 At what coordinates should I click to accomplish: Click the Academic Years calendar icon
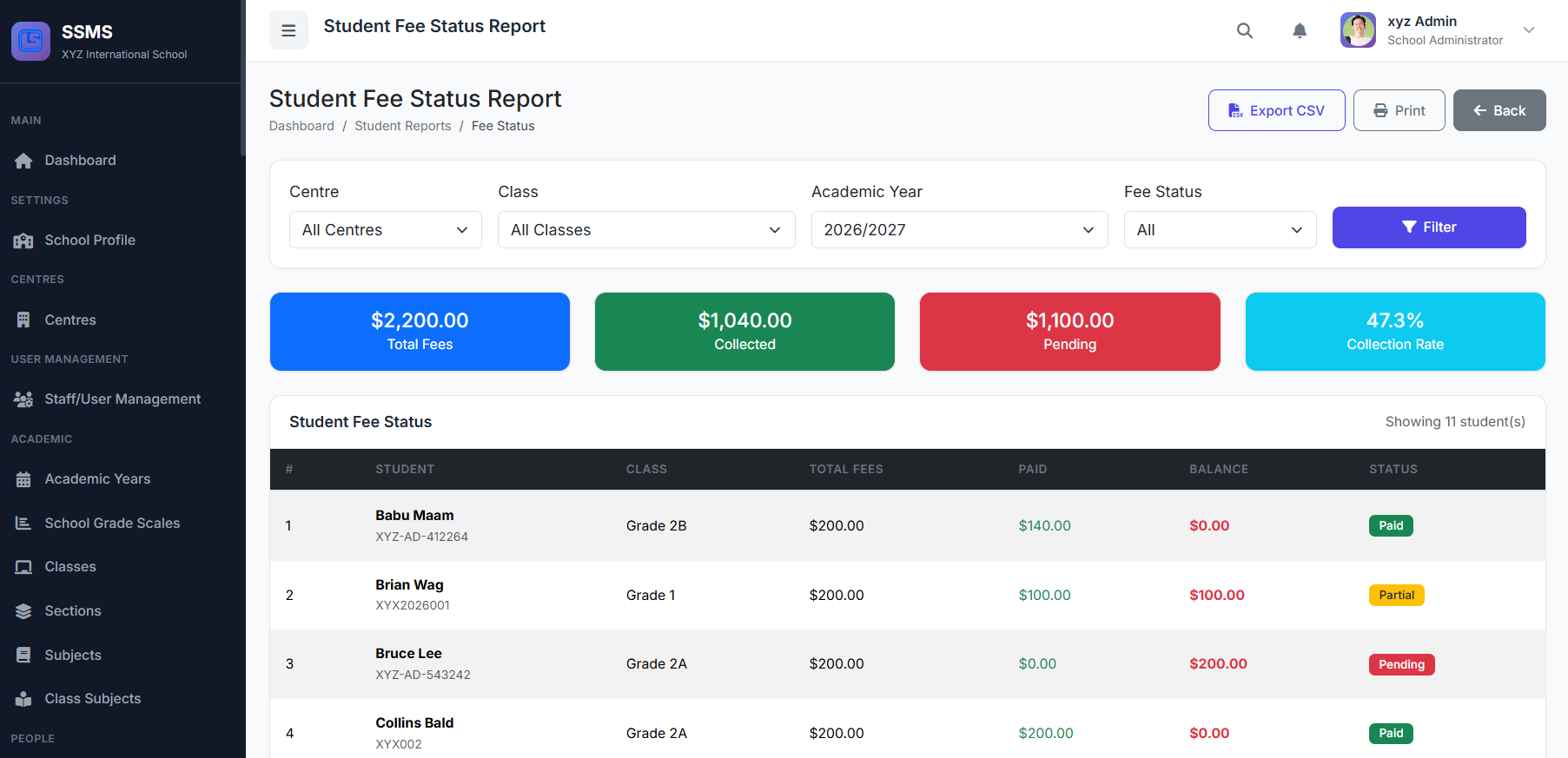pyautogui.click(x=23, y=479)
